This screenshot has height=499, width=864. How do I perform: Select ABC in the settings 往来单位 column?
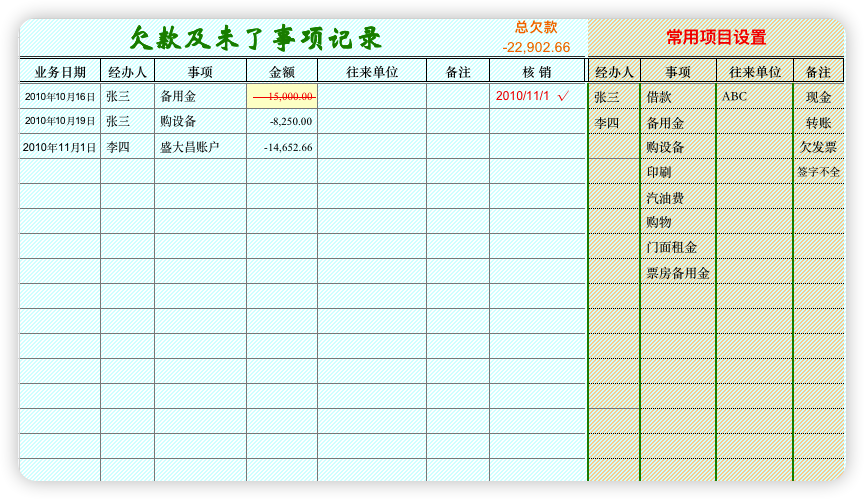[x=754, y=97]
